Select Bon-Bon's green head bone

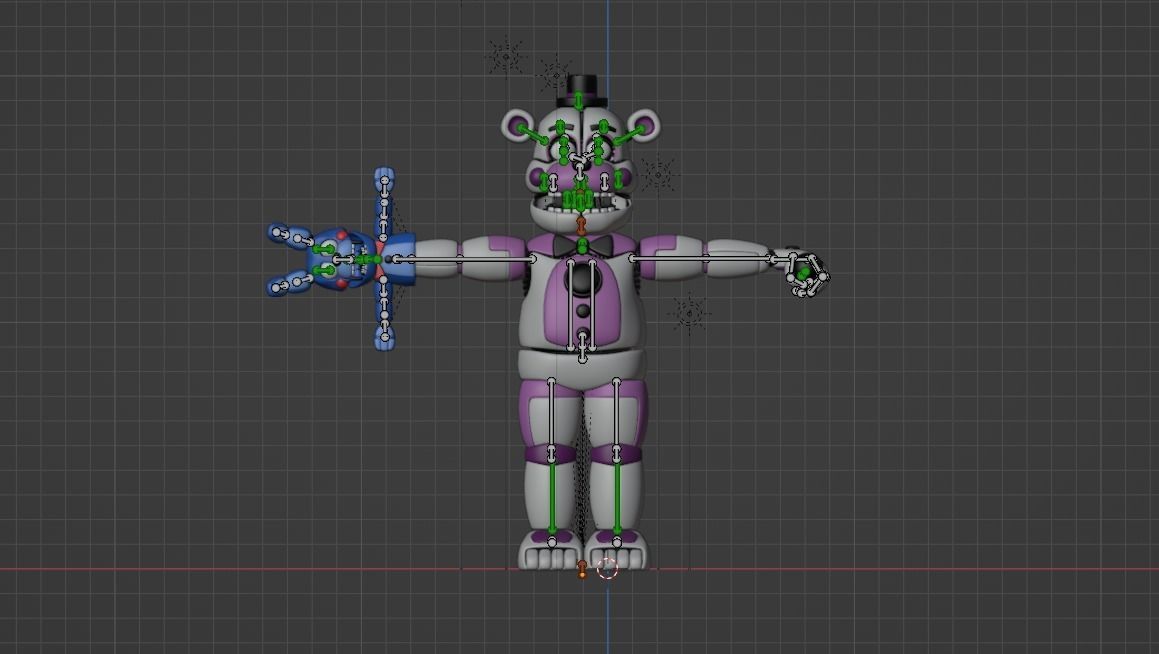point(367,259)
